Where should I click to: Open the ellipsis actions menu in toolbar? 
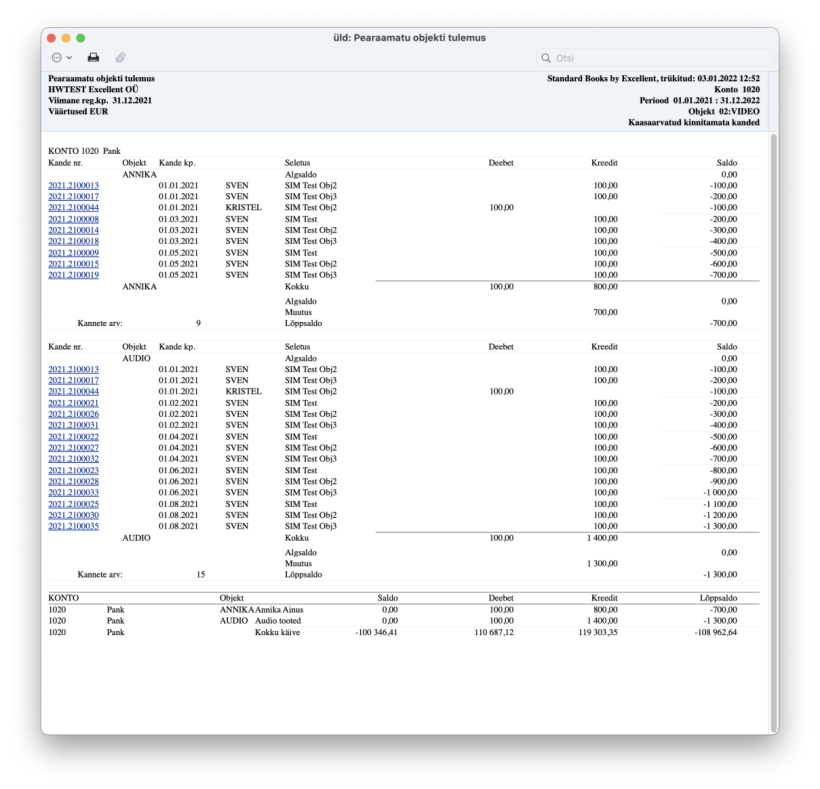[61, 58]
